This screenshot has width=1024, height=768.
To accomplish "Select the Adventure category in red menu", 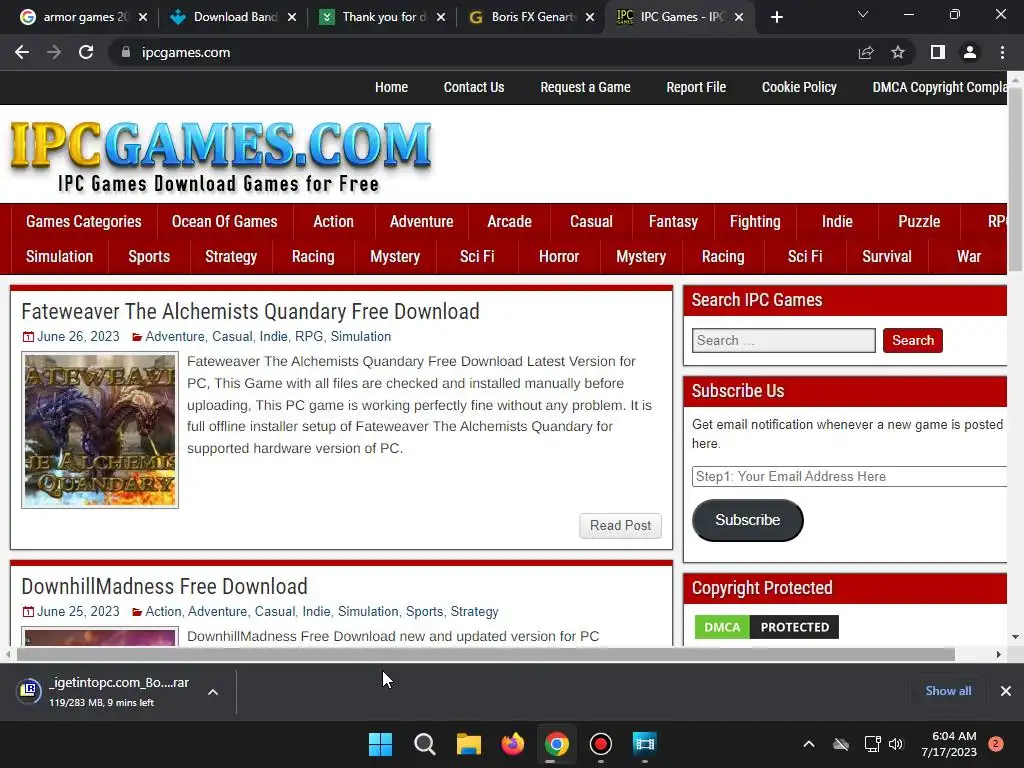I will click(x=421, y=221).
